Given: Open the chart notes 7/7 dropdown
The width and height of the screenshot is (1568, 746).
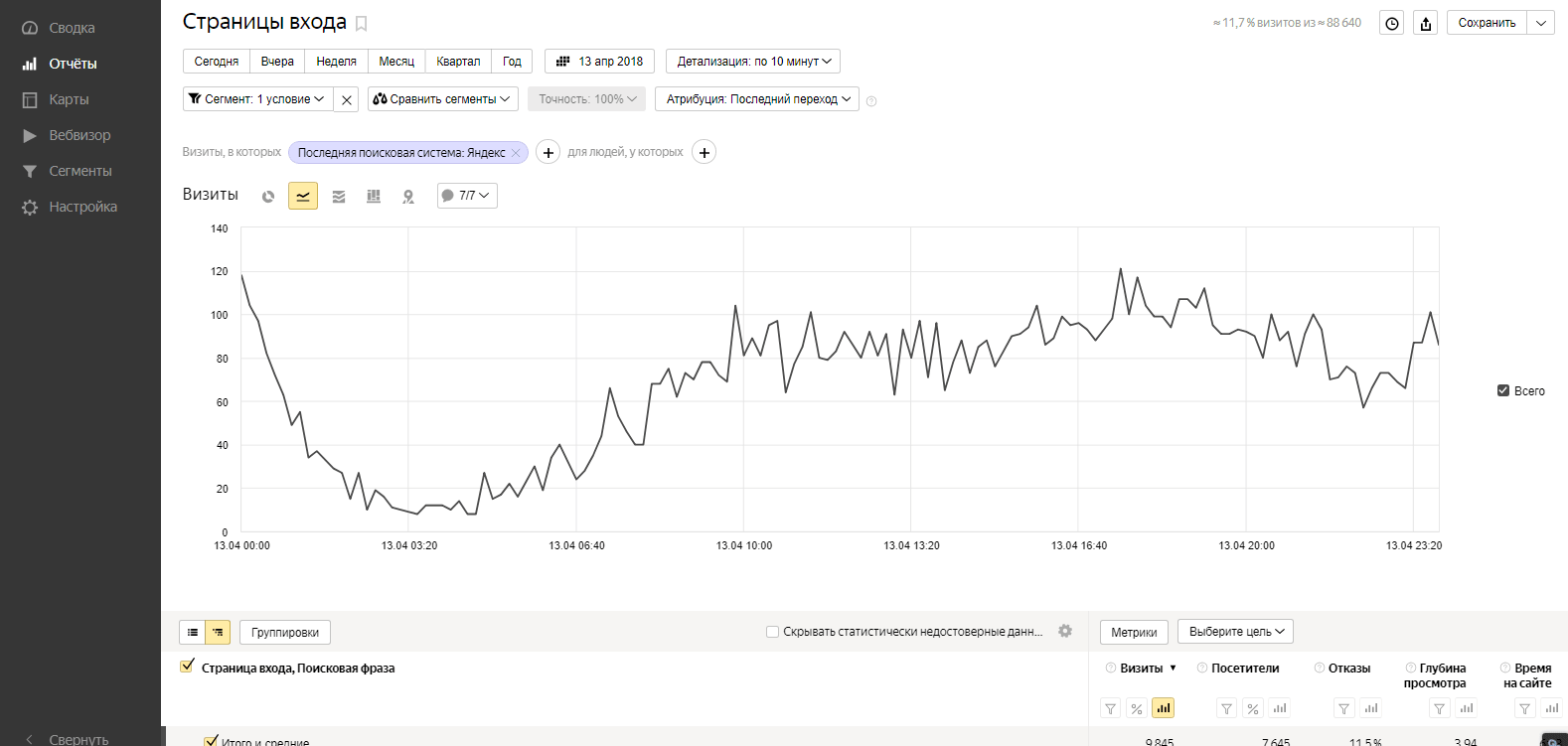Looking at the screenshot, I should [467, 196].
